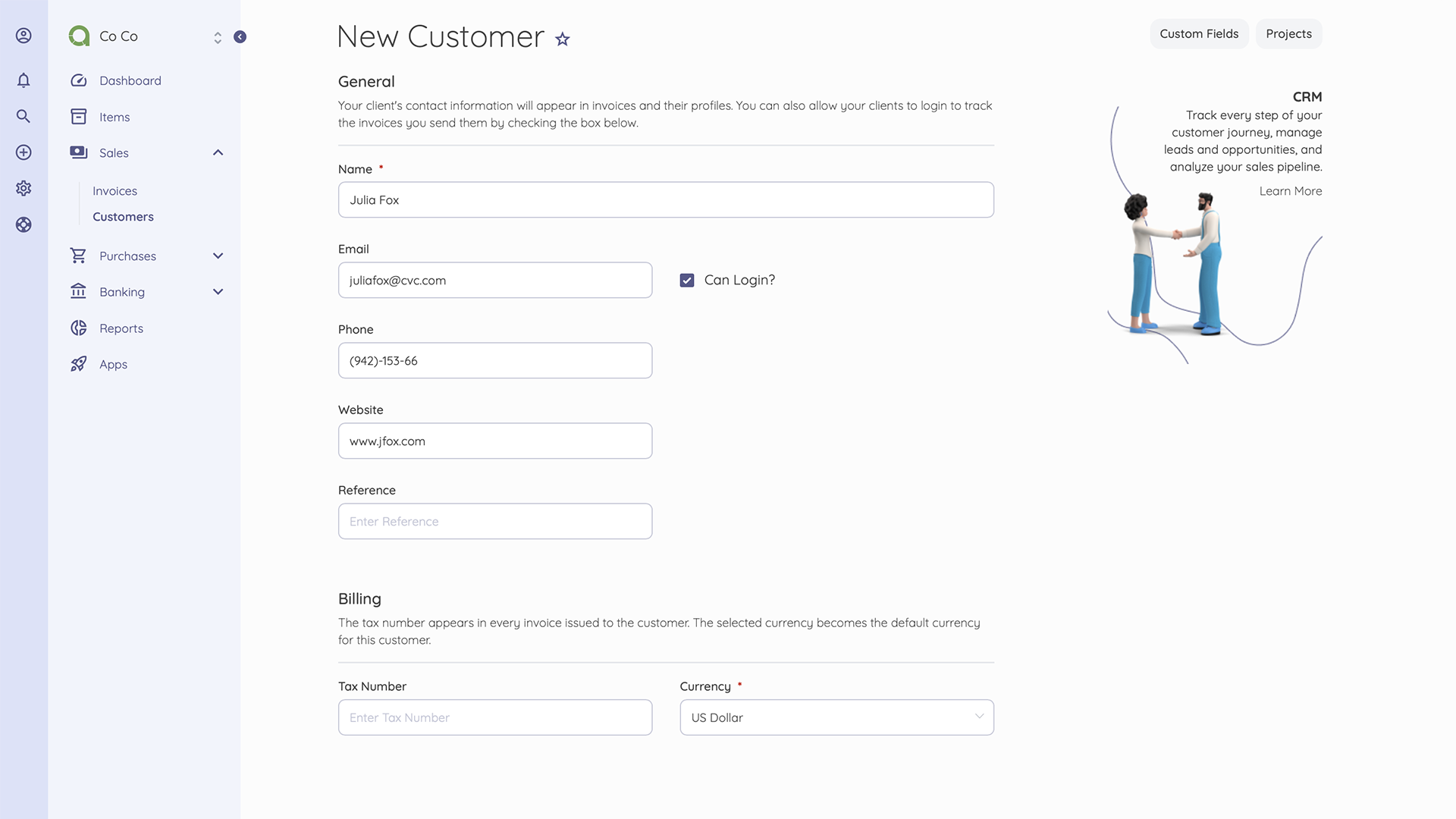
Task: Collapse sidebar with arrow circle icon
Action: pos(240,37)
